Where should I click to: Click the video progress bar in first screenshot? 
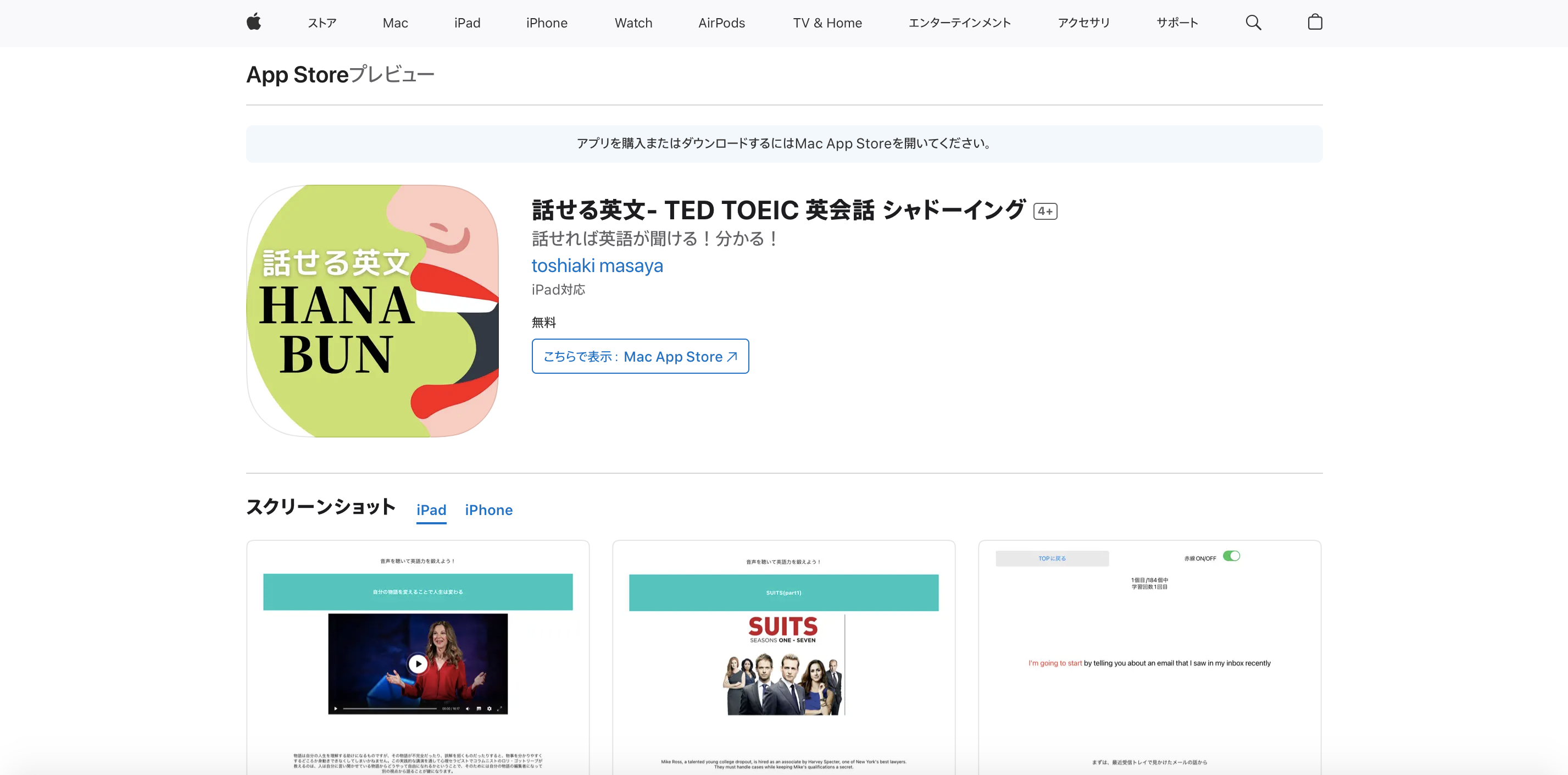390,709
